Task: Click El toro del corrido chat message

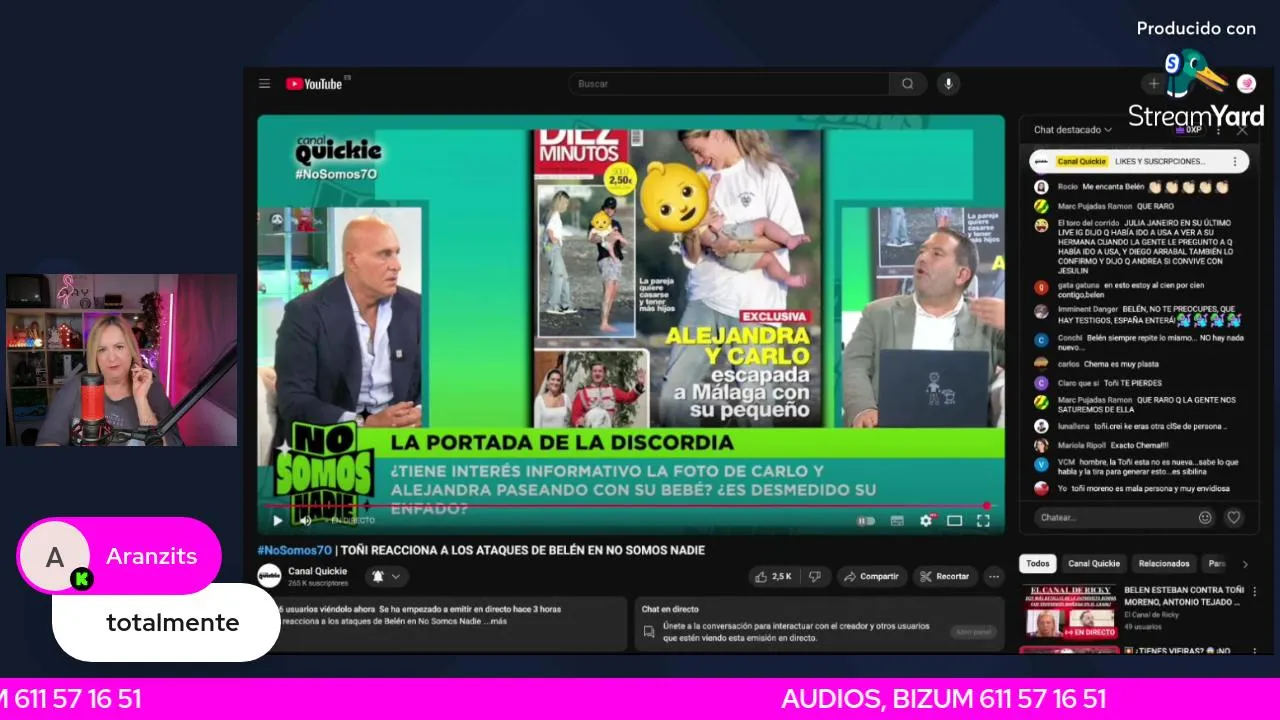Action: click(1138, 245)
